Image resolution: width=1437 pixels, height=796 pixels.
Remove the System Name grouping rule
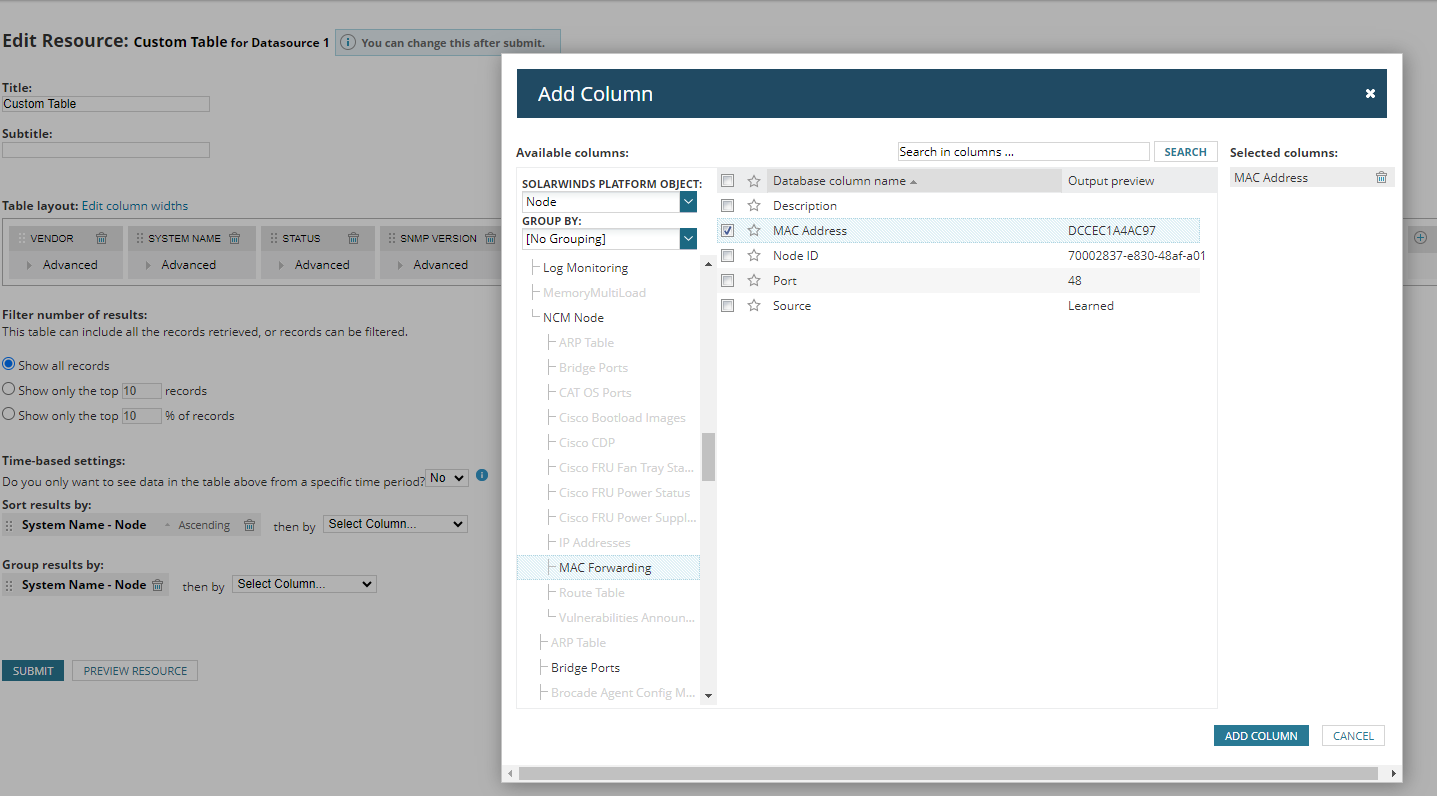click(157, 585)
